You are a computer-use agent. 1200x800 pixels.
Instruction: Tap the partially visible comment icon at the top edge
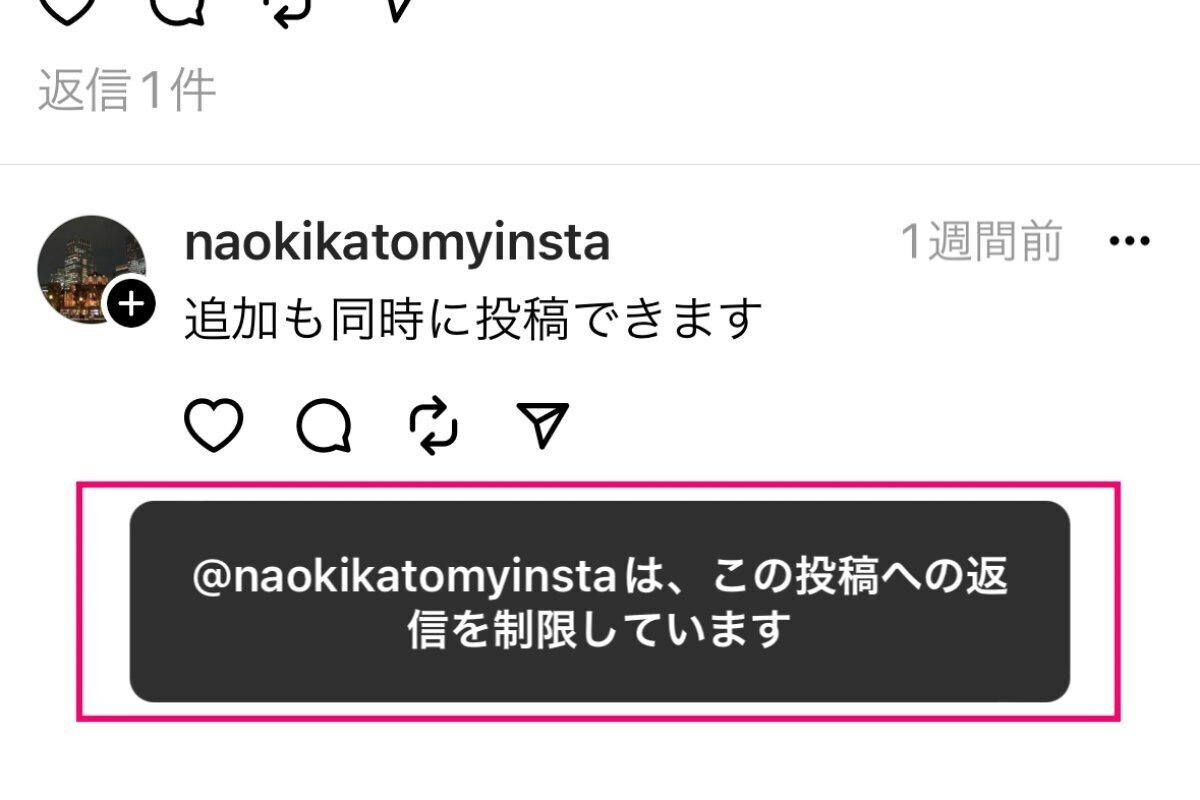click(178, 10)
